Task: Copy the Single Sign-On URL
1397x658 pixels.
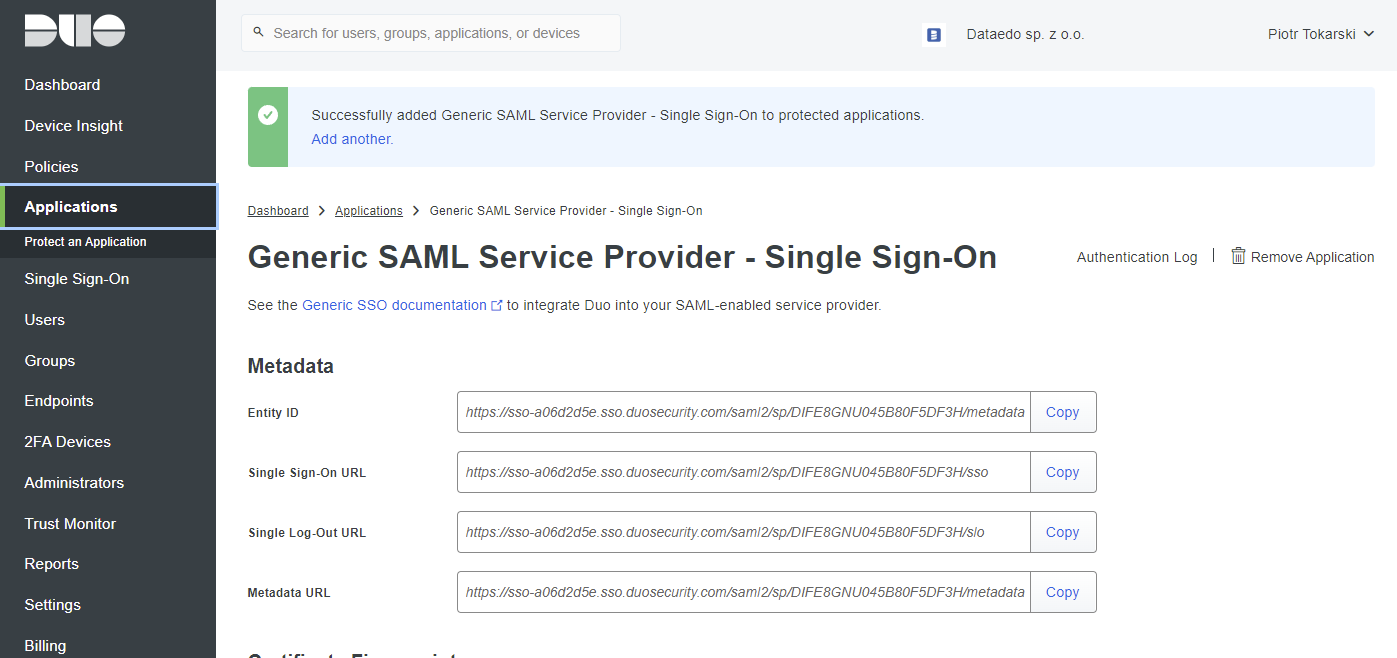Action: 1062,472
